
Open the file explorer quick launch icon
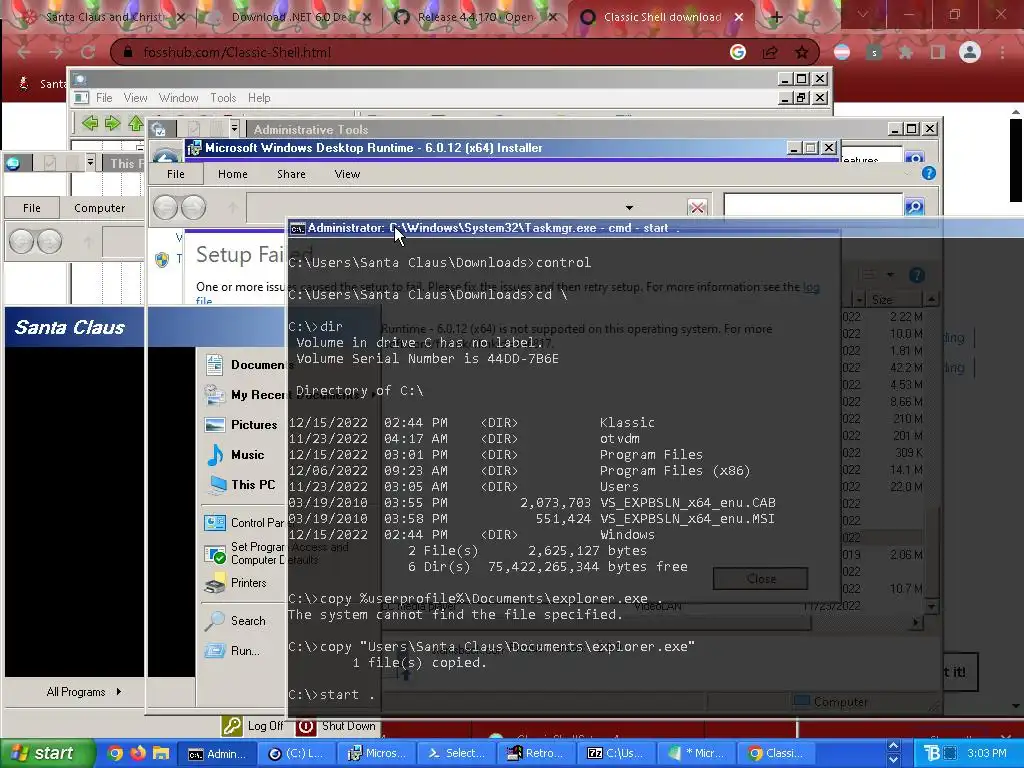(161, 753)
